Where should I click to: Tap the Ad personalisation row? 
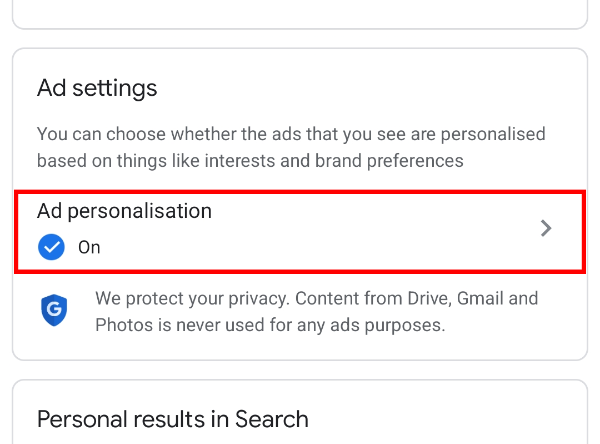tap(300, 229)
